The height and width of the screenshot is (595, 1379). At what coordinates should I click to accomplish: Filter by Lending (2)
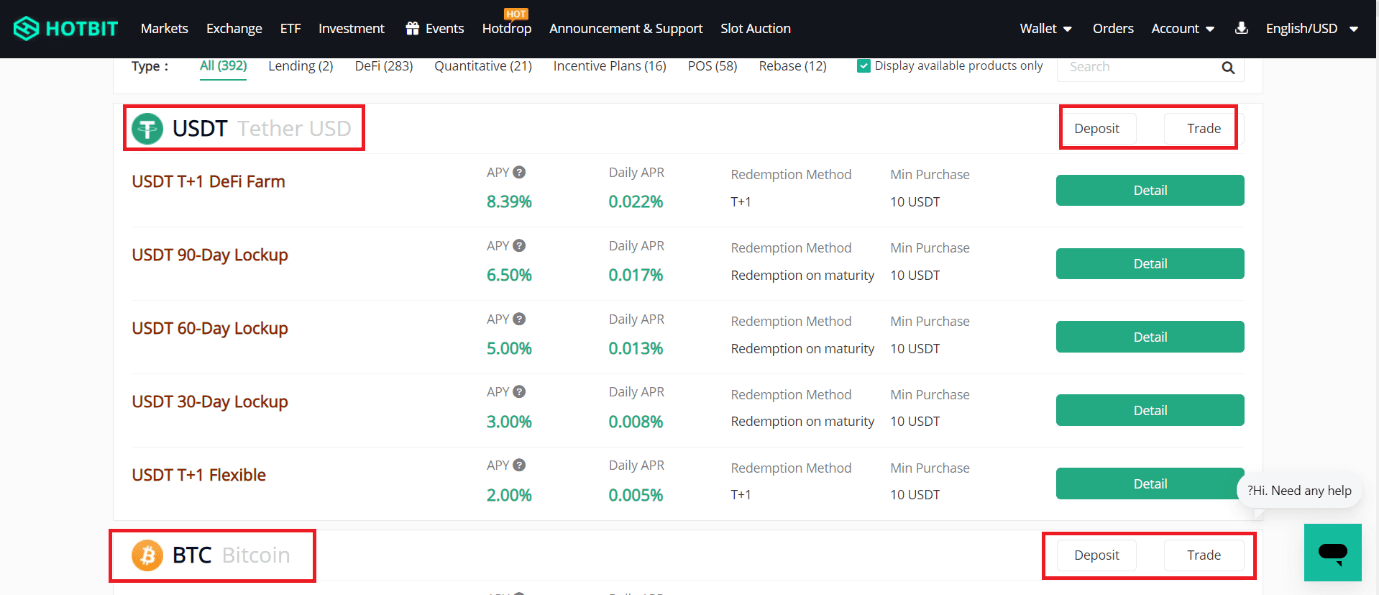301,66
